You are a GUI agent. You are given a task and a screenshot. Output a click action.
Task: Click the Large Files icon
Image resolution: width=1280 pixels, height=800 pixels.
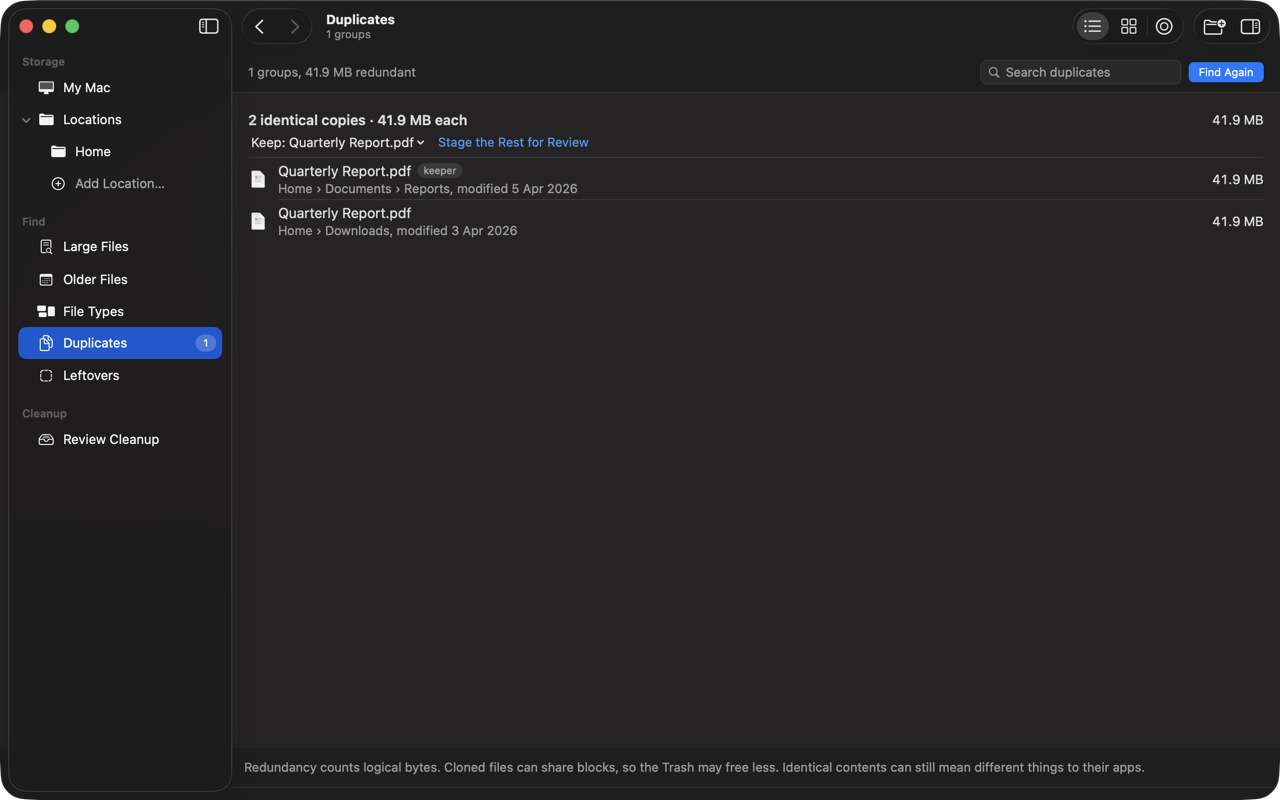(46, 247)
